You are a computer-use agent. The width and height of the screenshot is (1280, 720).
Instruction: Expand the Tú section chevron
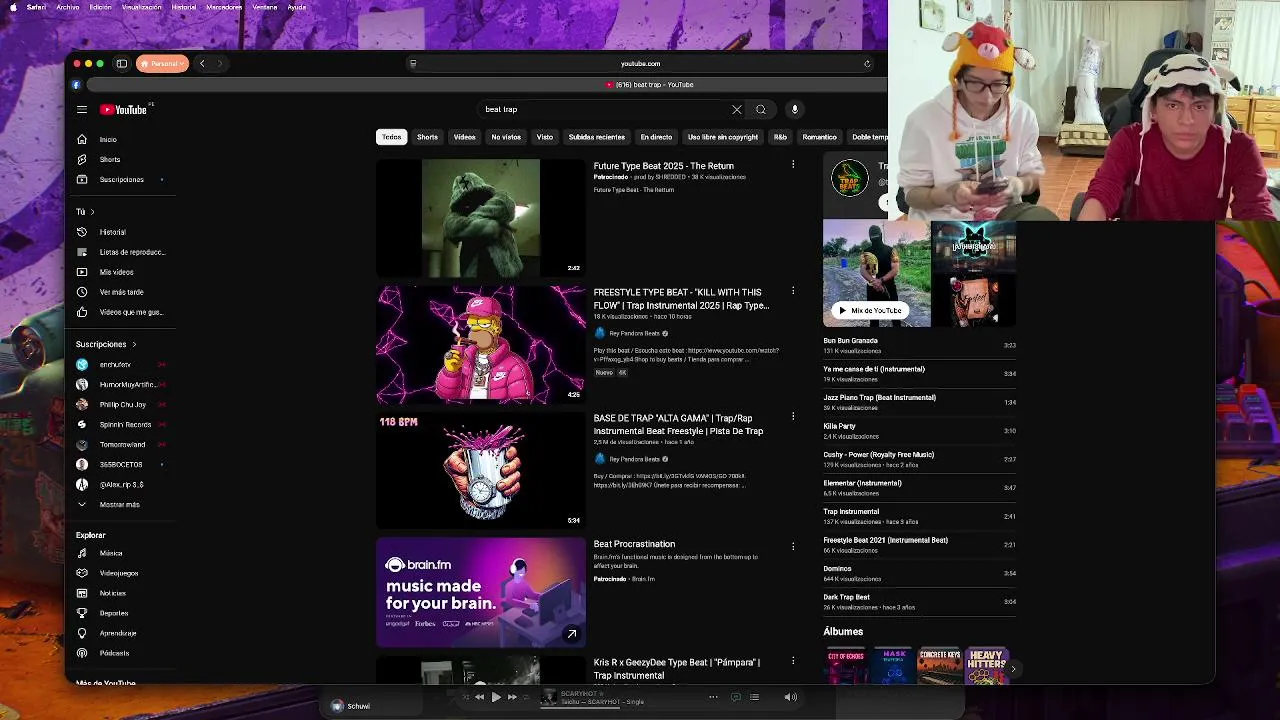92,212
